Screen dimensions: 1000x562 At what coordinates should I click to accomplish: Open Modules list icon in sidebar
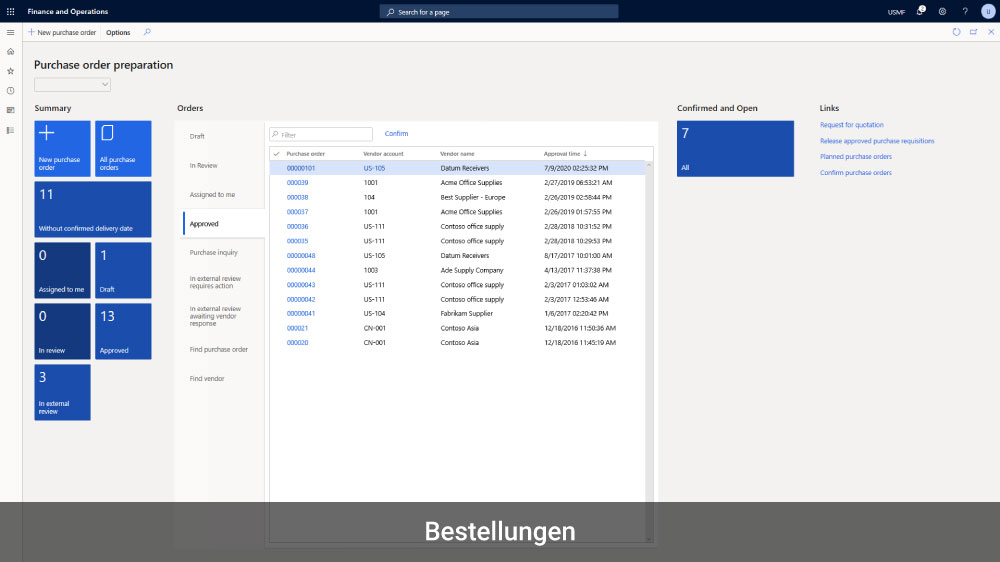pos(10,130)
